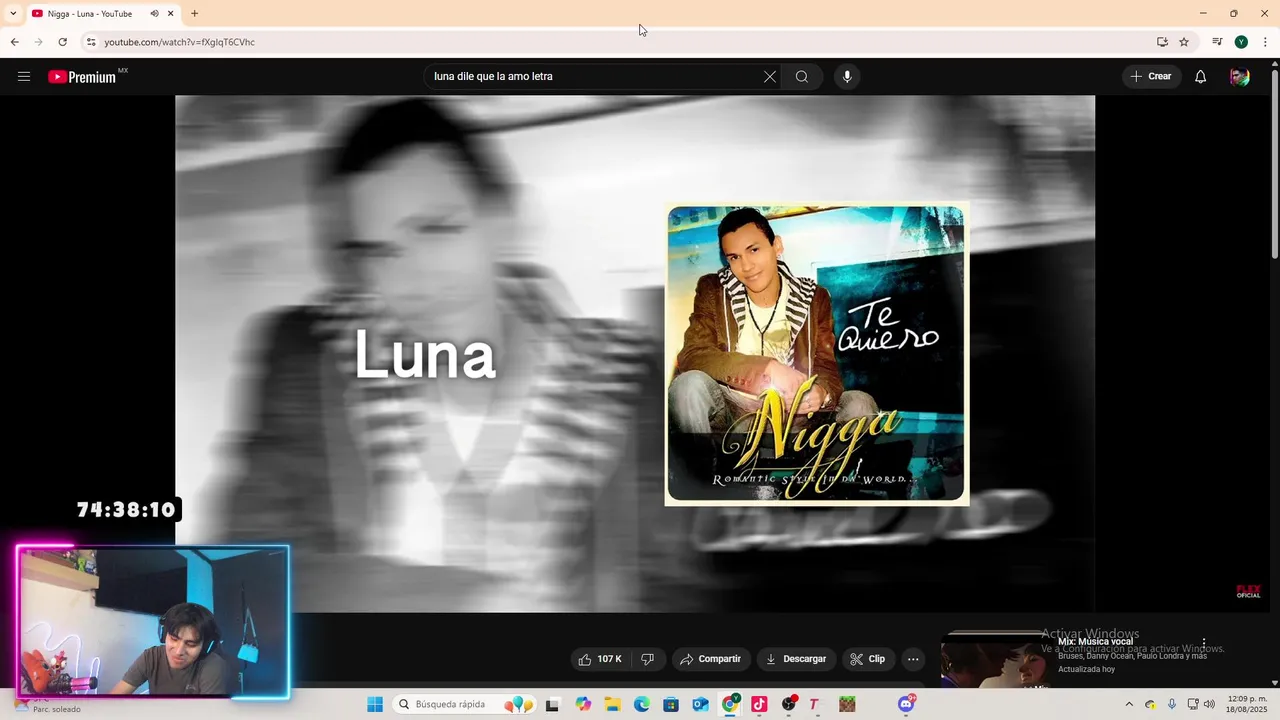Viewport: 1280px width, 720px height.
Task: Open File Explorer from taskbar
Action: point(612,704)
